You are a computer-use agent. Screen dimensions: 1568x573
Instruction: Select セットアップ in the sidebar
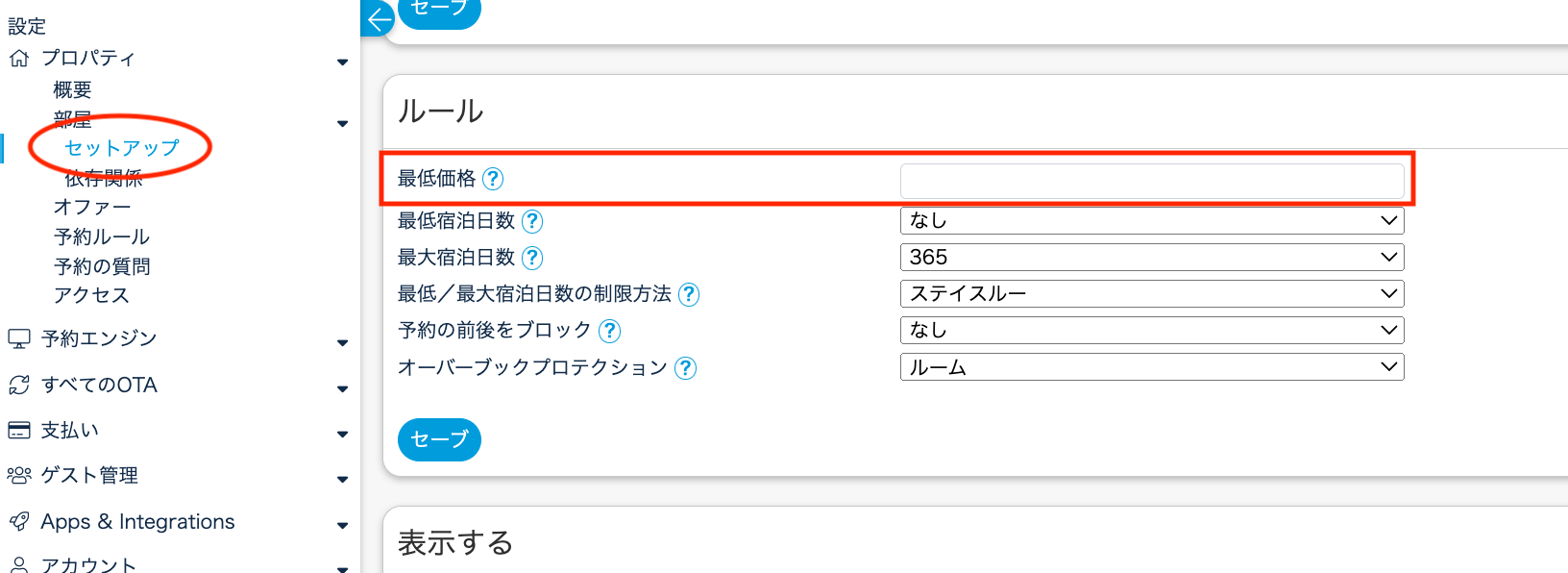click(121, 148)
